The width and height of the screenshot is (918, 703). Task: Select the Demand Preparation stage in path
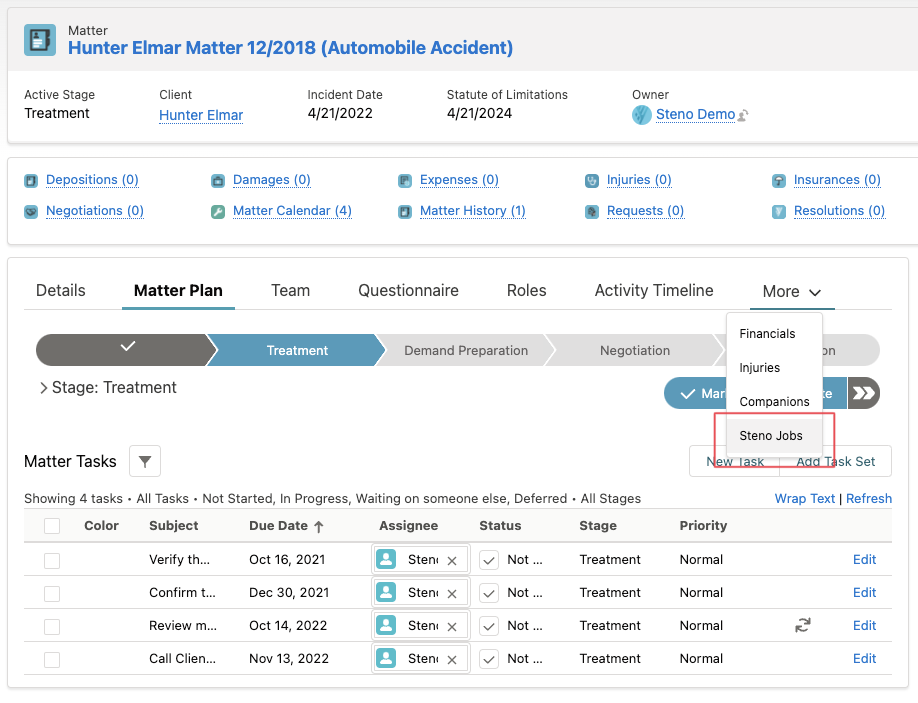466,350
